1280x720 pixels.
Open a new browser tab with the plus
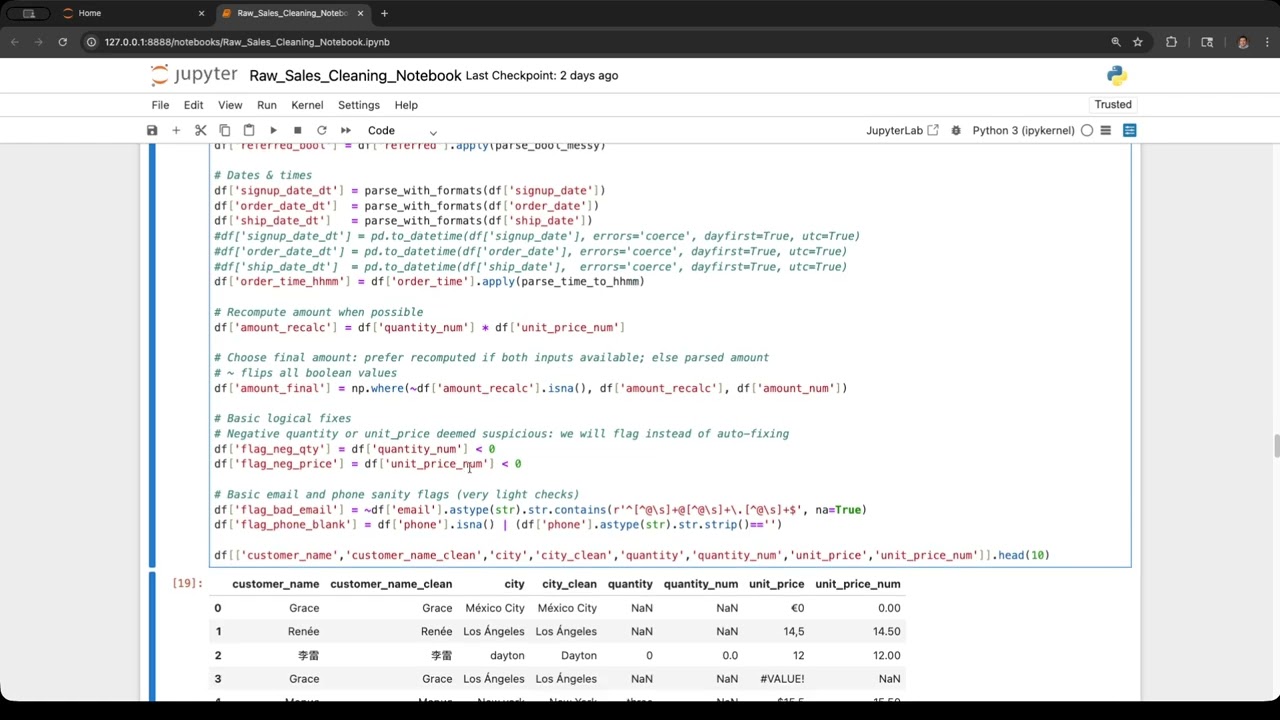(384, 13)
